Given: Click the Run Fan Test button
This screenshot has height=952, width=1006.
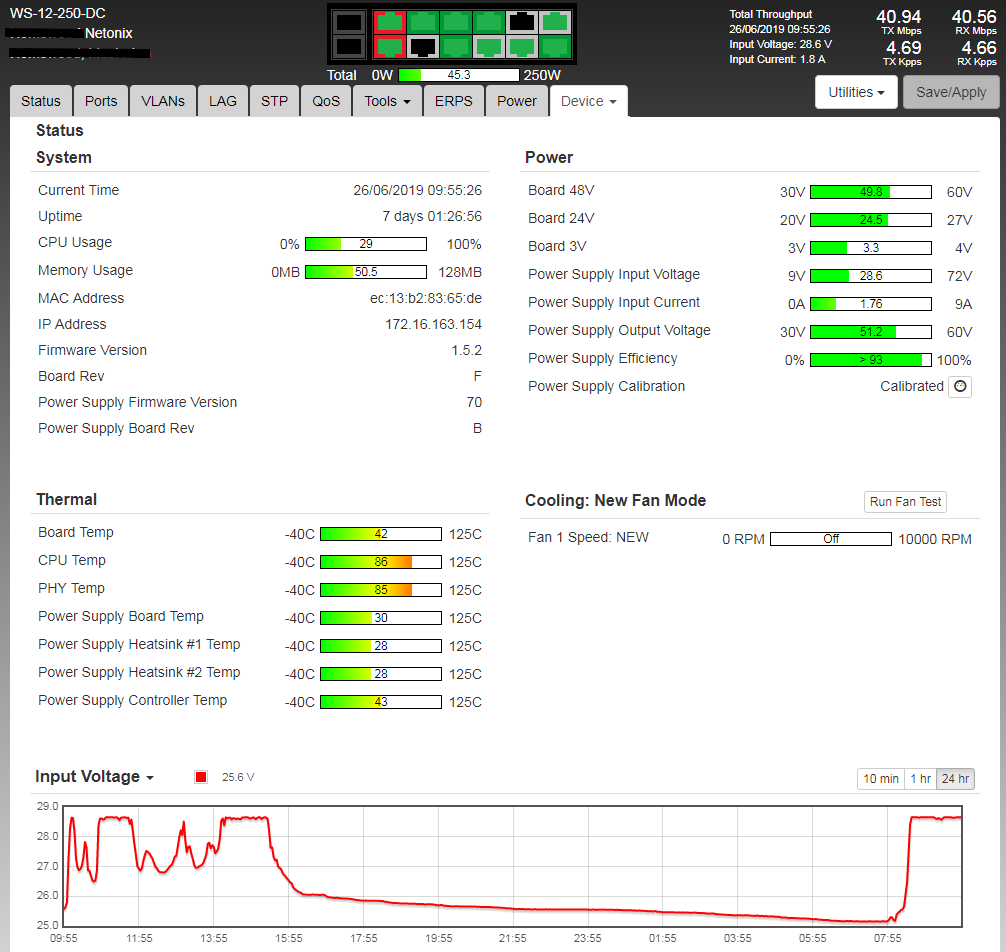Looking at the screenshot, I should 905,502.
